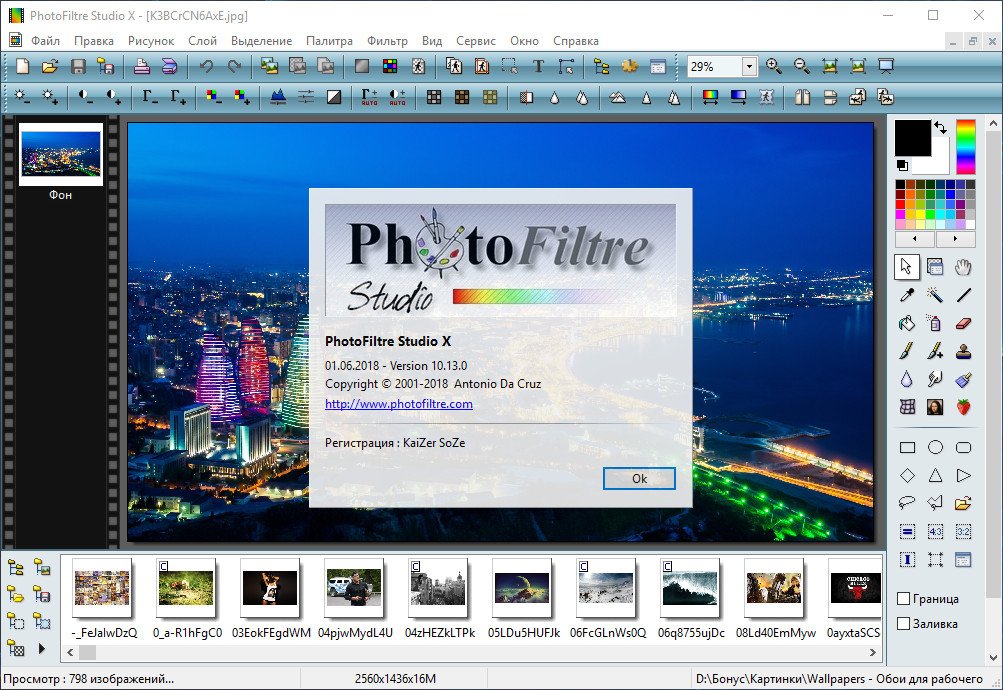1003x690 pixels.
Task: Follow the photofiltre.com link
Action: point(399,404)
